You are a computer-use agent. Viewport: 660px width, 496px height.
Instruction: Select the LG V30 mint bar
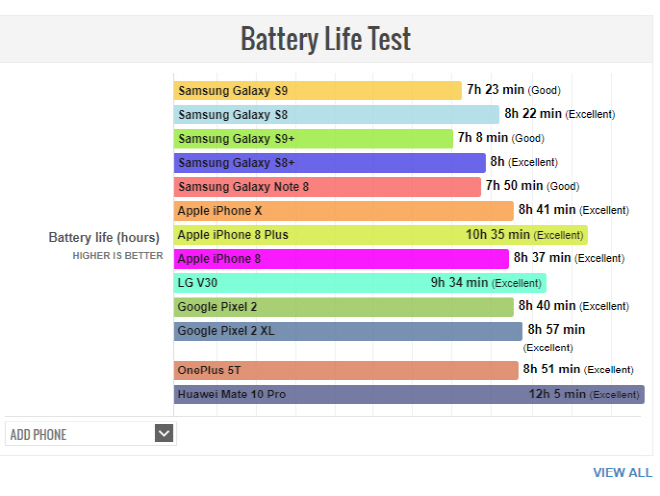click(x=360, y=283)
